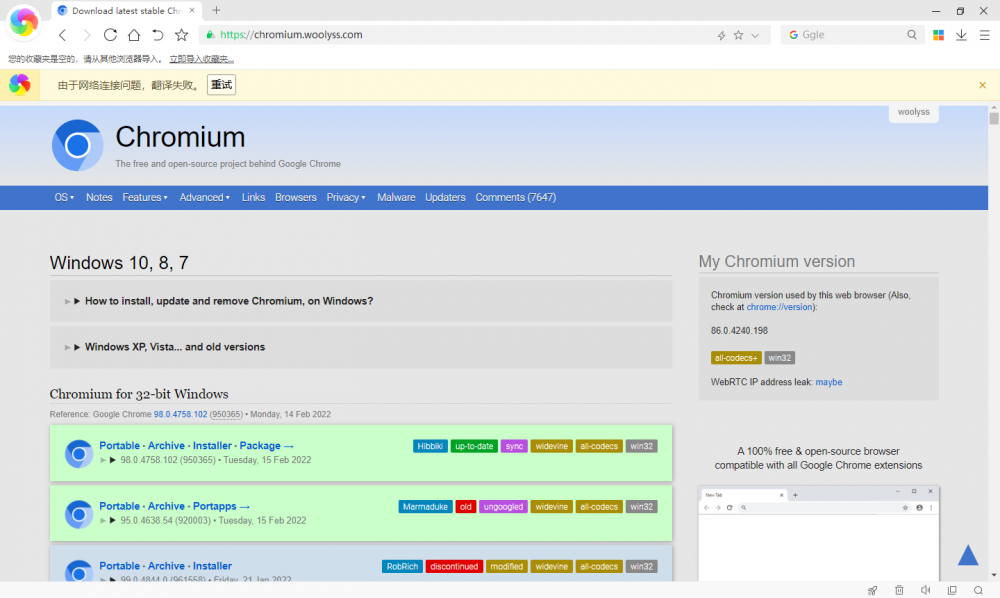The width and height of the screenshot is (1000, 598).
Task: Click the browser back arrow button
Action: tap(62, 35)
